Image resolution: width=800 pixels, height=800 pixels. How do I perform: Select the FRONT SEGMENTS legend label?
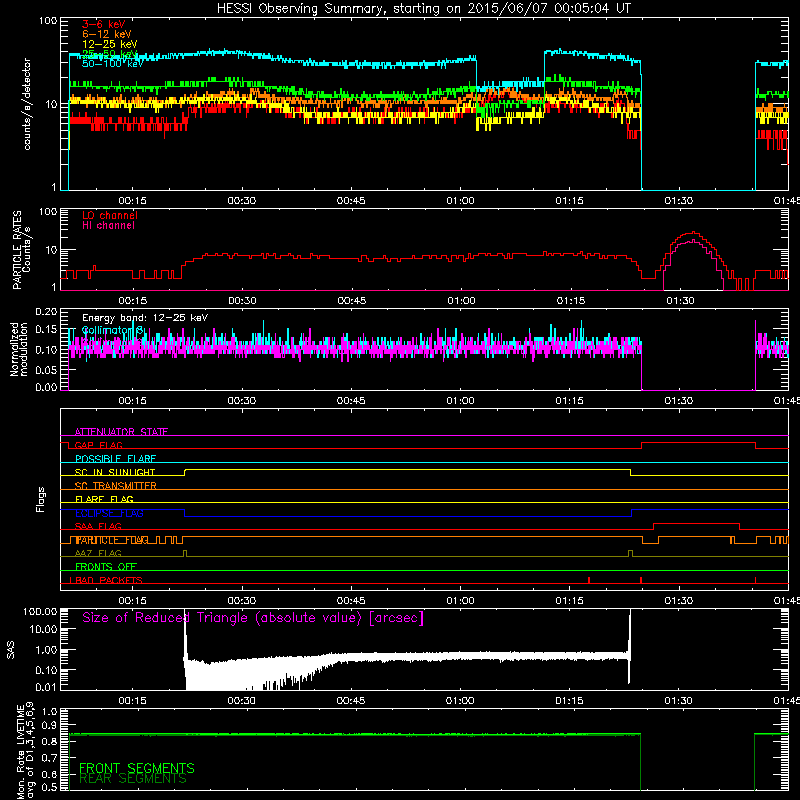pos(137,768)
